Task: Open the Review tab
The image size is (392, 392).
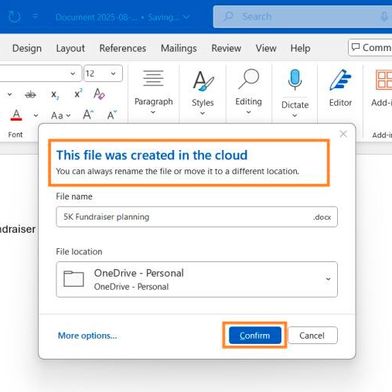Action: click(x=226, y=48)
